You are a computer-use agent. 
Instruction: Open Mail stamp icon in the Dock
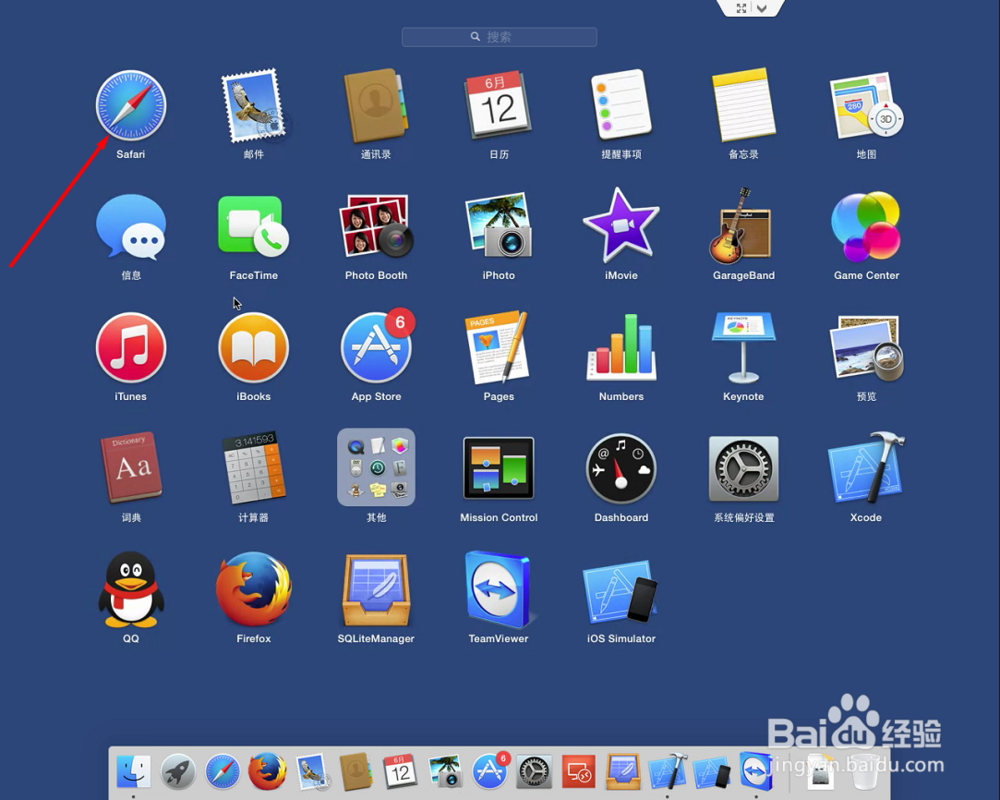point(312,771)
